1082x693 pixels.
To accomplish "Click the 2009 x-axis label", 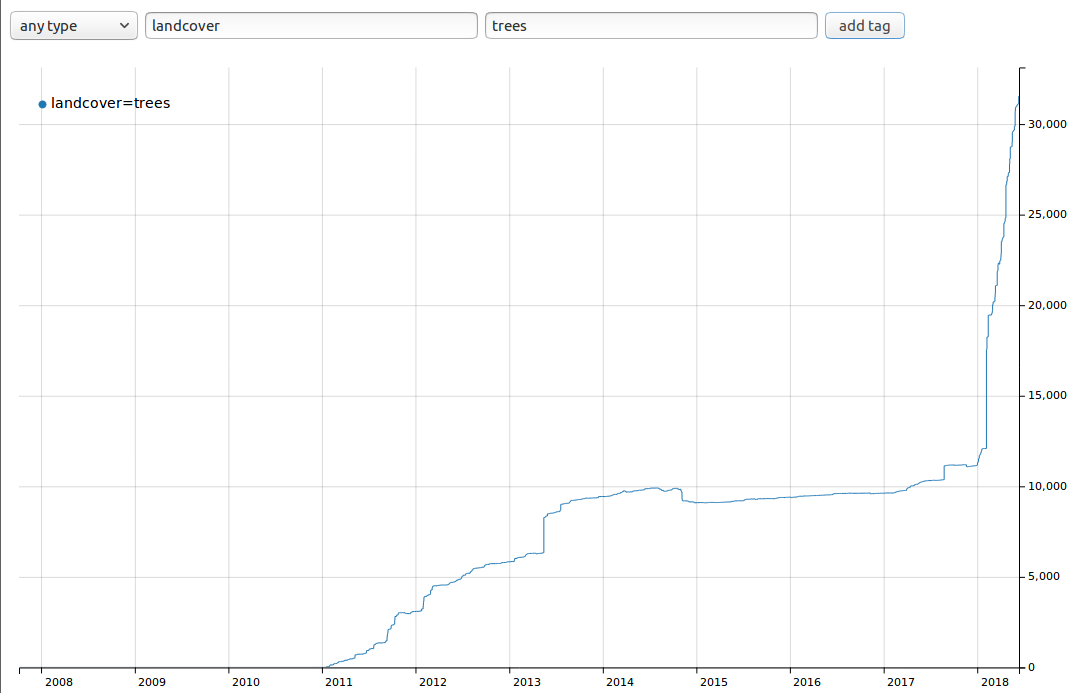I will (x=152, y=682).
